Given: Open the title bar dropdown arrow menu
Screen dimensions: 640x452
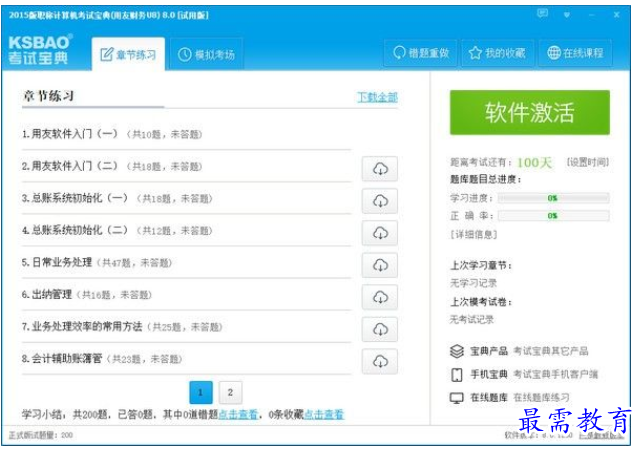Looking at the screenshot, I should tap(567, 15).
